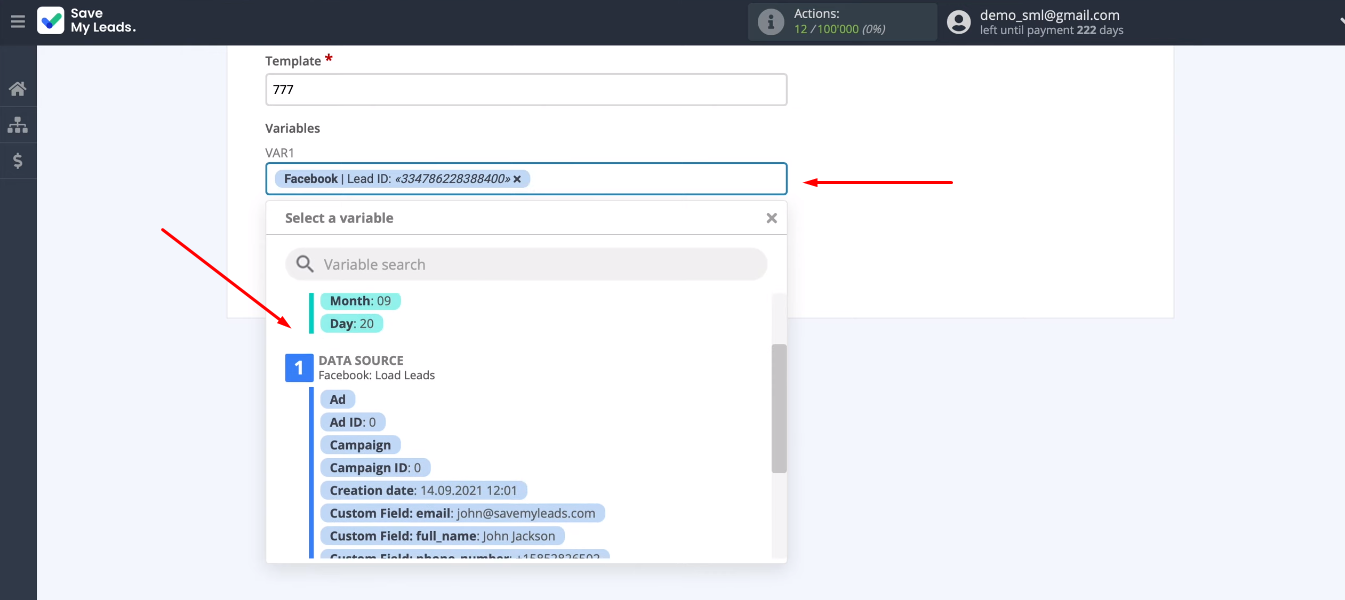Click the left until payment 222 days text
Viewport: 1345px width, 600px height.
click(1051, 30)
